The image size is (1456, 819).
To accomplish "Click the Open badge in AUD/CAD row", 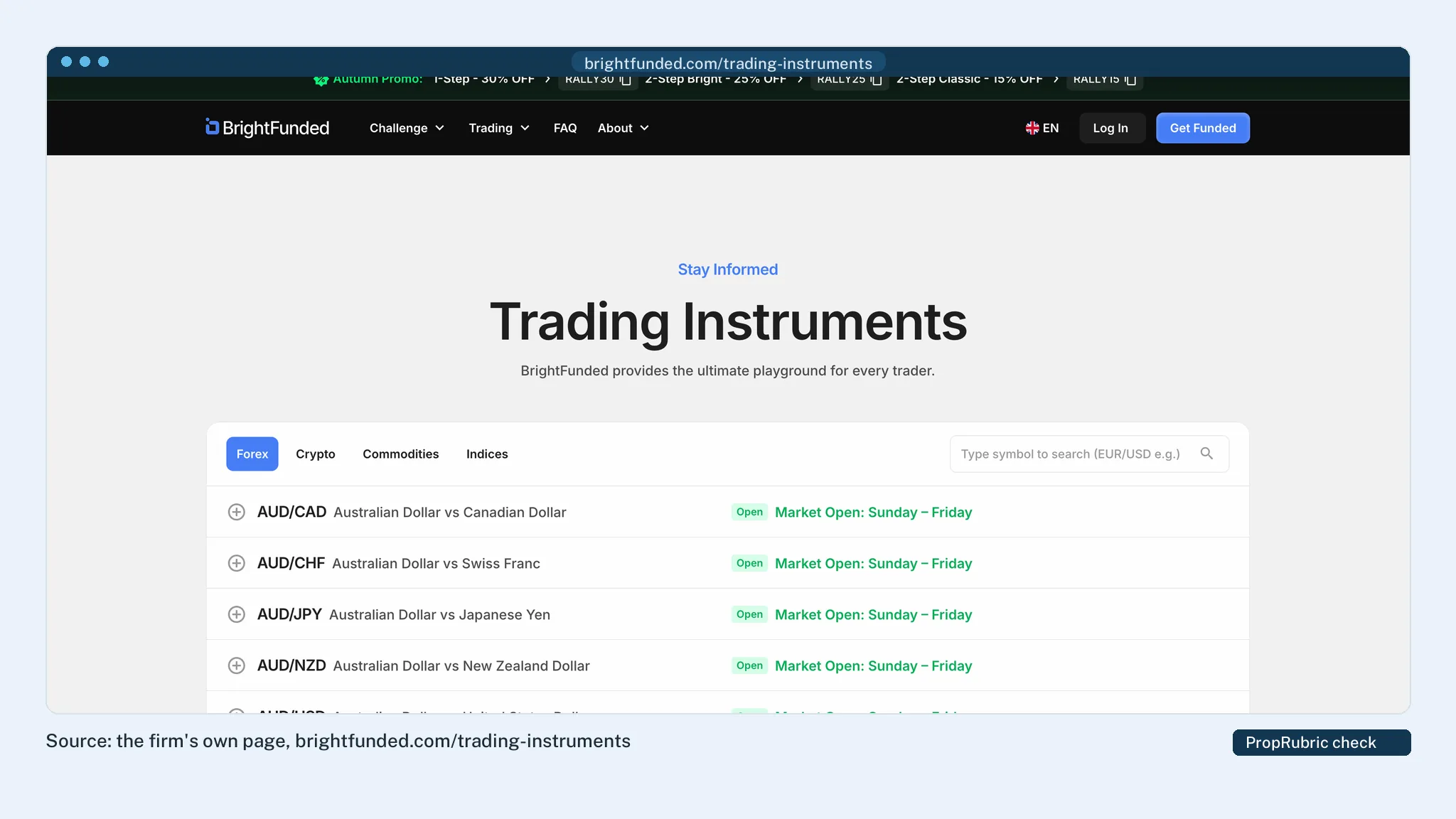I will 749,512.
